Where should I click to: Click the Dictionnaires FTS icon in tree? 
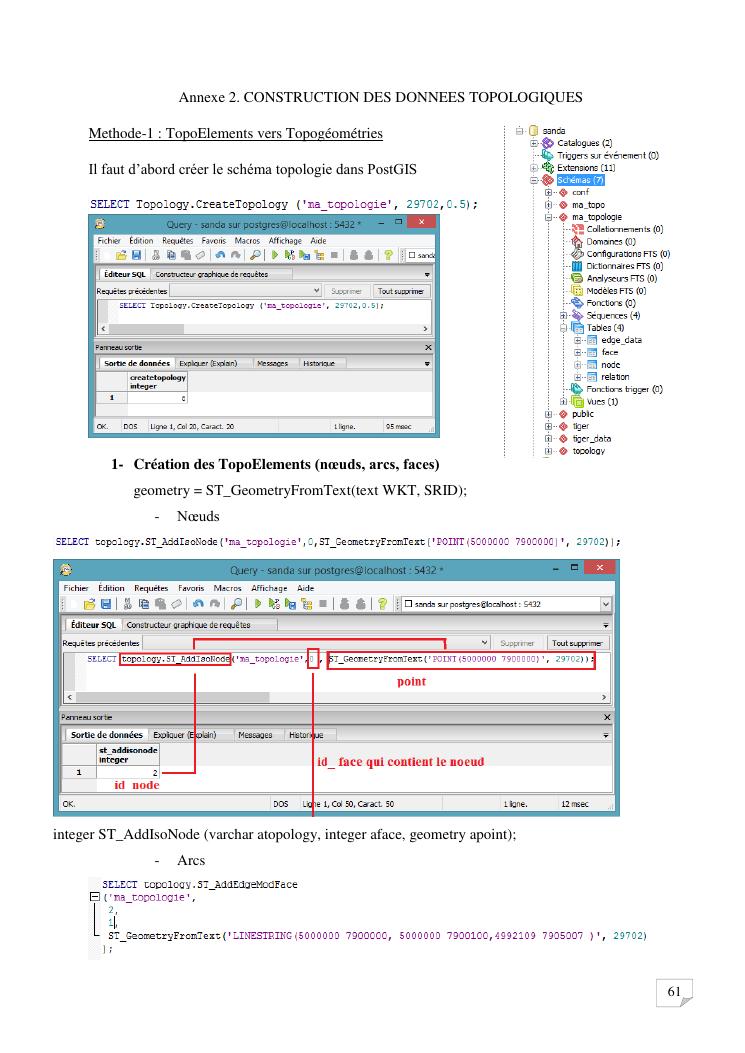pyautogui.click(x=577, y=266)
